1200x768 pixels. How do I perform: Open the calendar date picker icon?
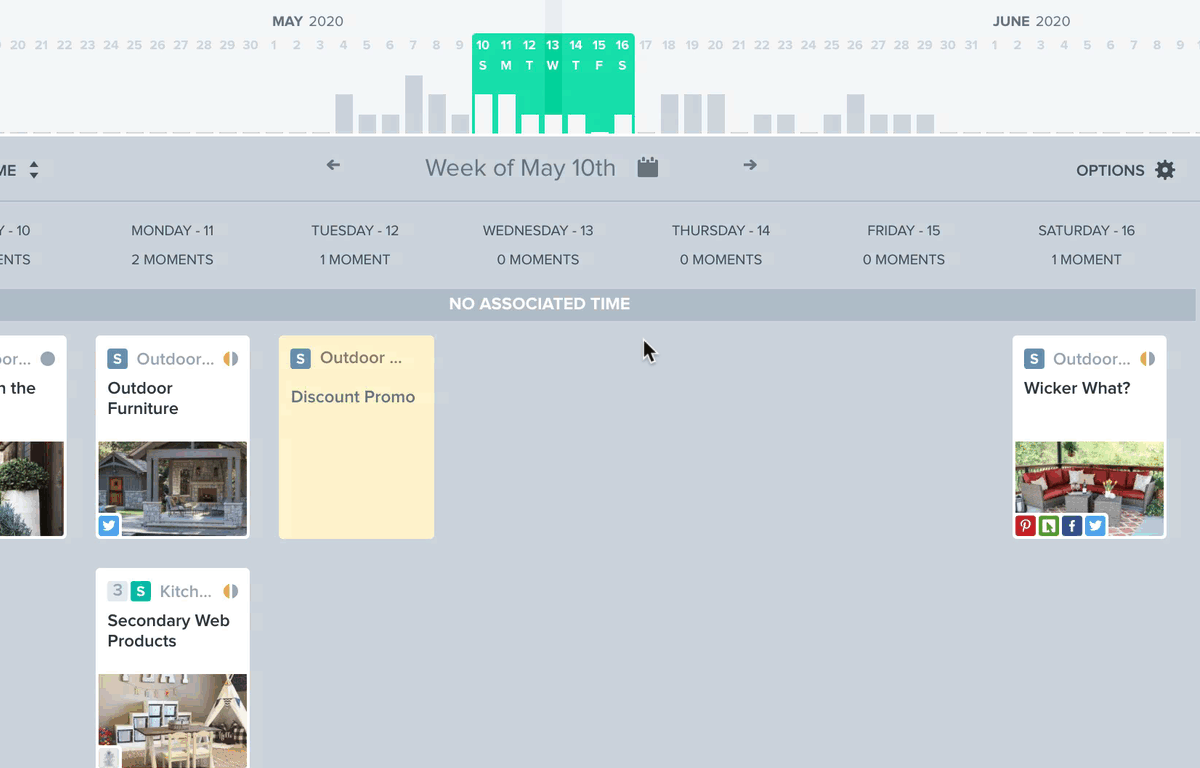(648, 167)
